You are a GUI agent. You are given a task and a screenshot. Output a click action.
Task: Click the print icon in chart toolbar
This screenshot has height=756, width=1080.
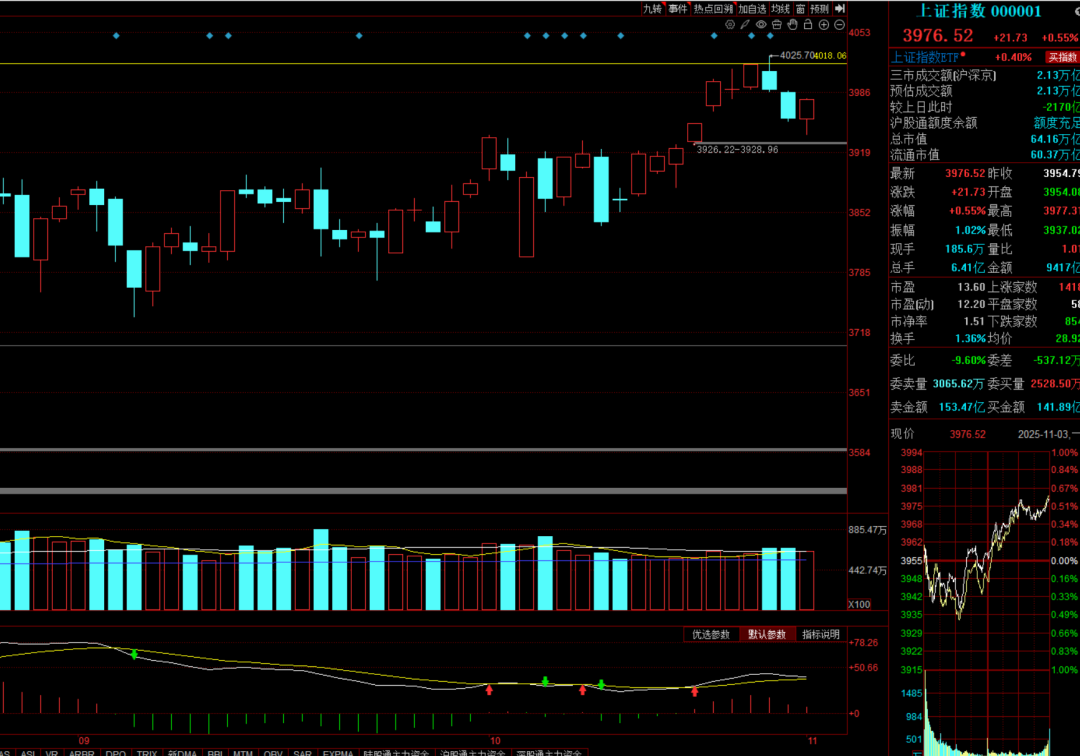(776, 24)
